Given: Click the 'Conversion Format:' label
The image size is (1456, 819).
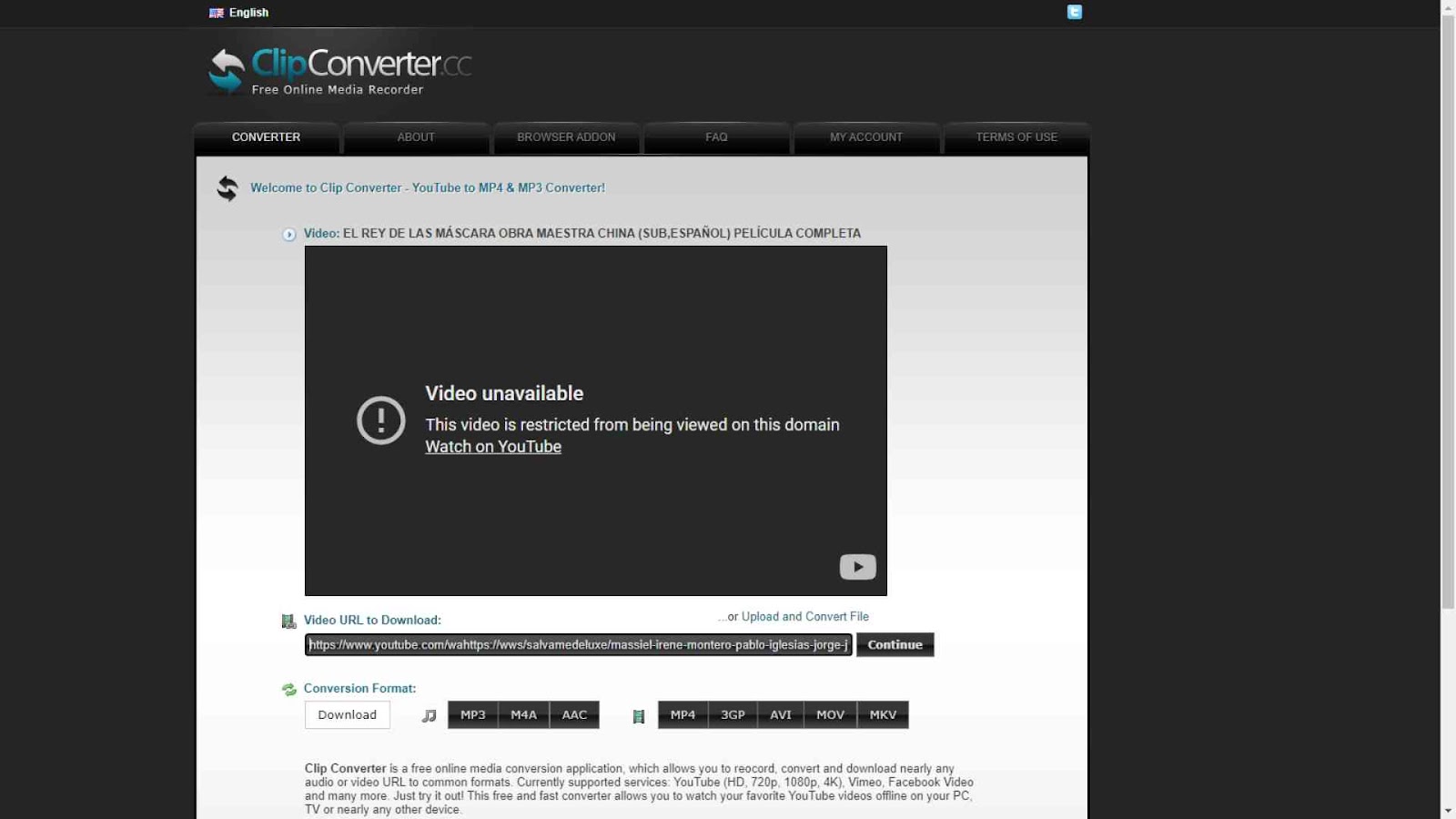Looking at the screenshot, I should point(359,689).
